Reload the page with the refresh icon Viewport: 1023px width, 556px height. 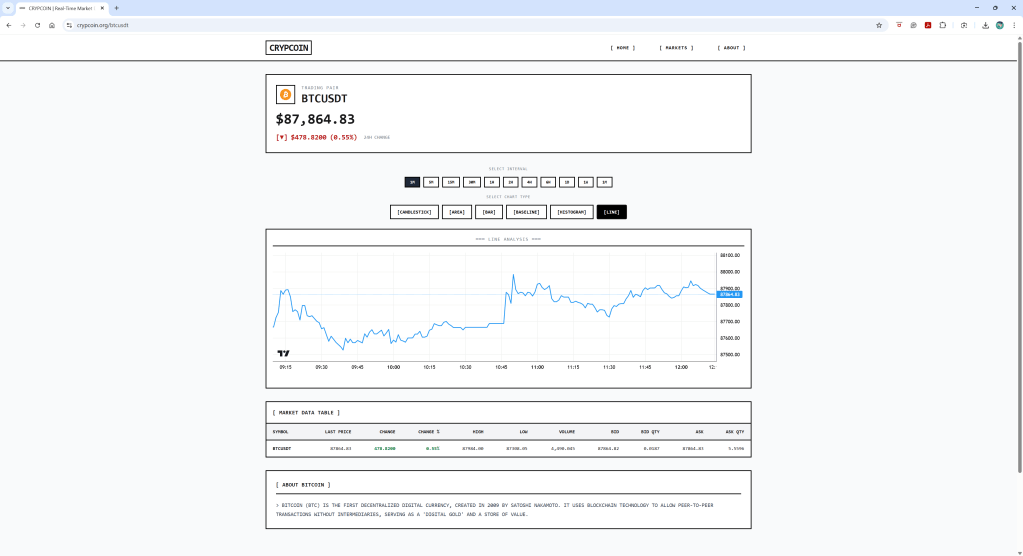(37, 25)
